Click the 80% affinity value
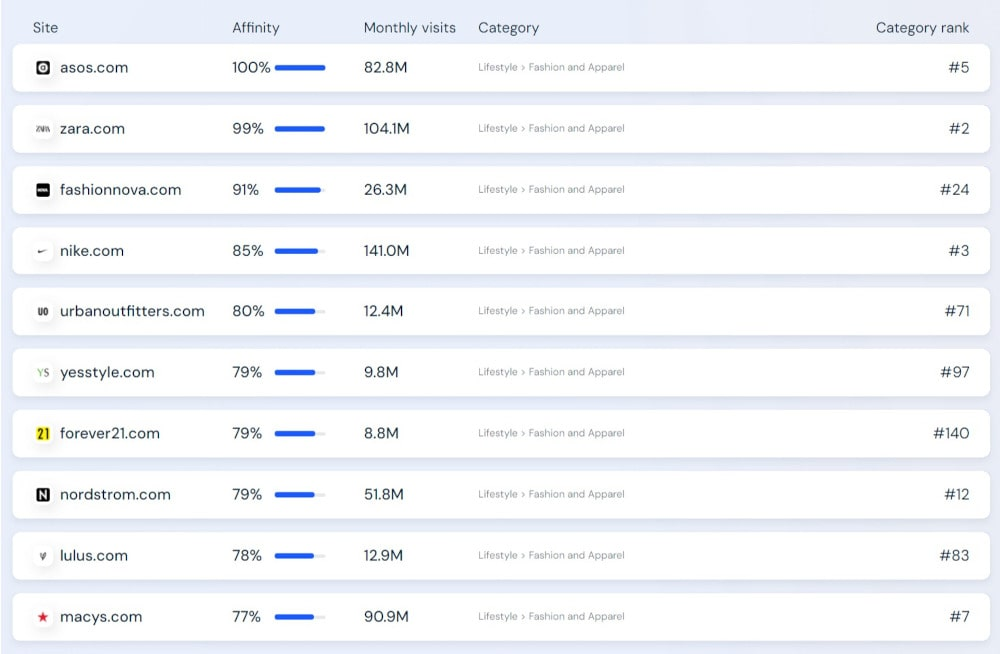 coord(249,311)
